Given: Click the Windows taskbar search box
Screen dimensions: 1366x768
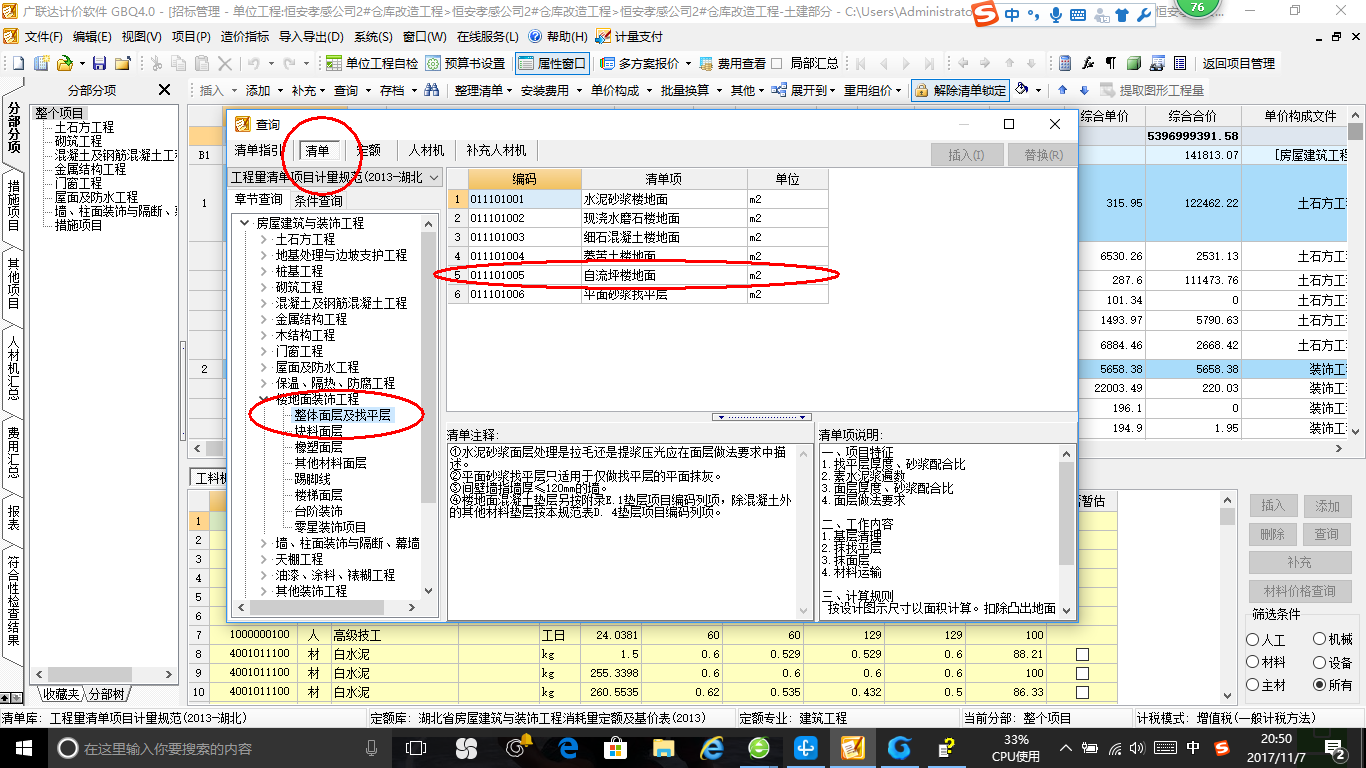Looking at the screenshot, I should click(220, 747).
